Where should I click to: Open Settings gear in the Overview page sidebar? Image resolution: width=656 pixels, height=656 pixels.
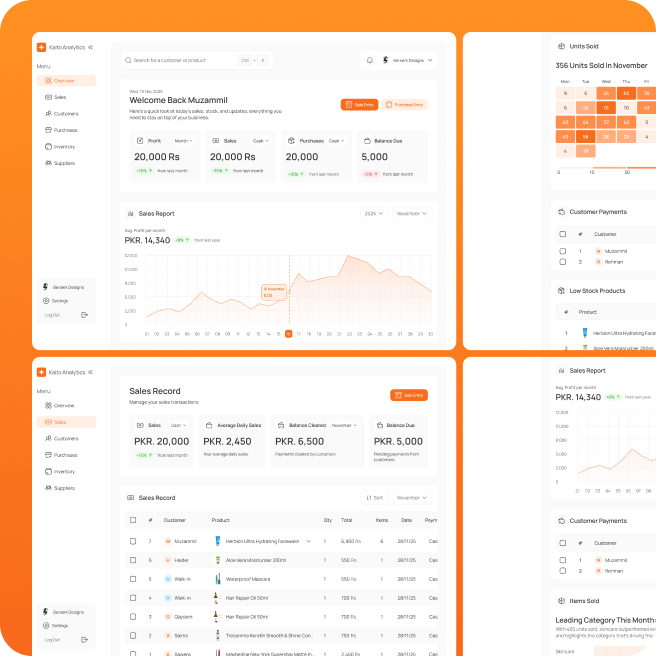pos(46,300)
